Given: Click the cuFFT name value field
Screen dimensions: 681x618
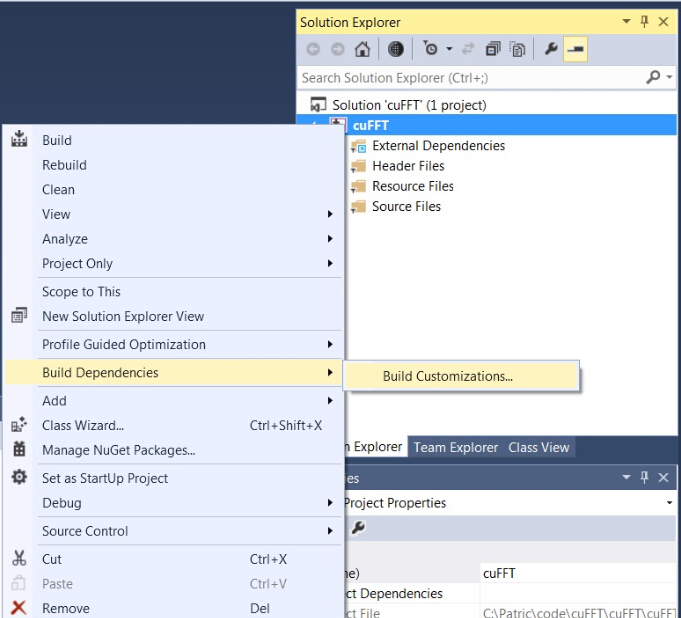Looking at the screenshot, I should coord(578,573).
